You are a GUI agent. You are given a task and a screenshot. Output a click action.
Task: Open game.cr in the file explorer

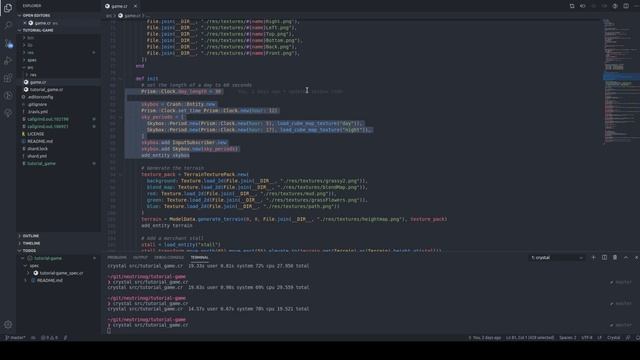pos(38,82)
